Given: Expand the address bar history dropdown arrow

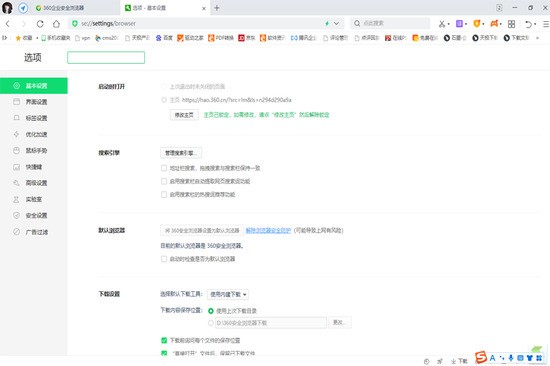Looking at the screenshot, I should click(336, 24).
